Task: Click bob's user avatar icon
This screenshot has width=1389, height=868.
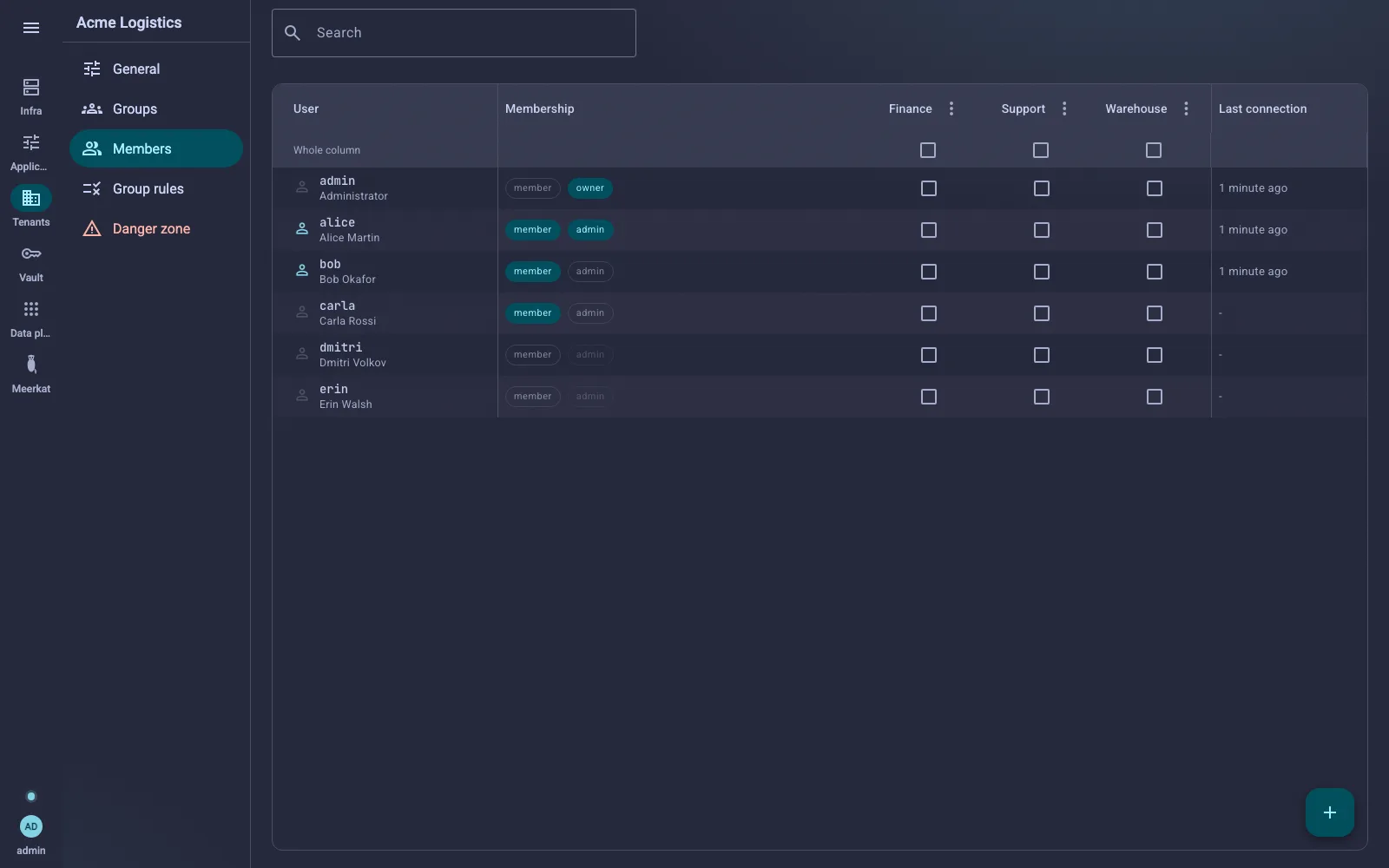Action: click(302, 271)
